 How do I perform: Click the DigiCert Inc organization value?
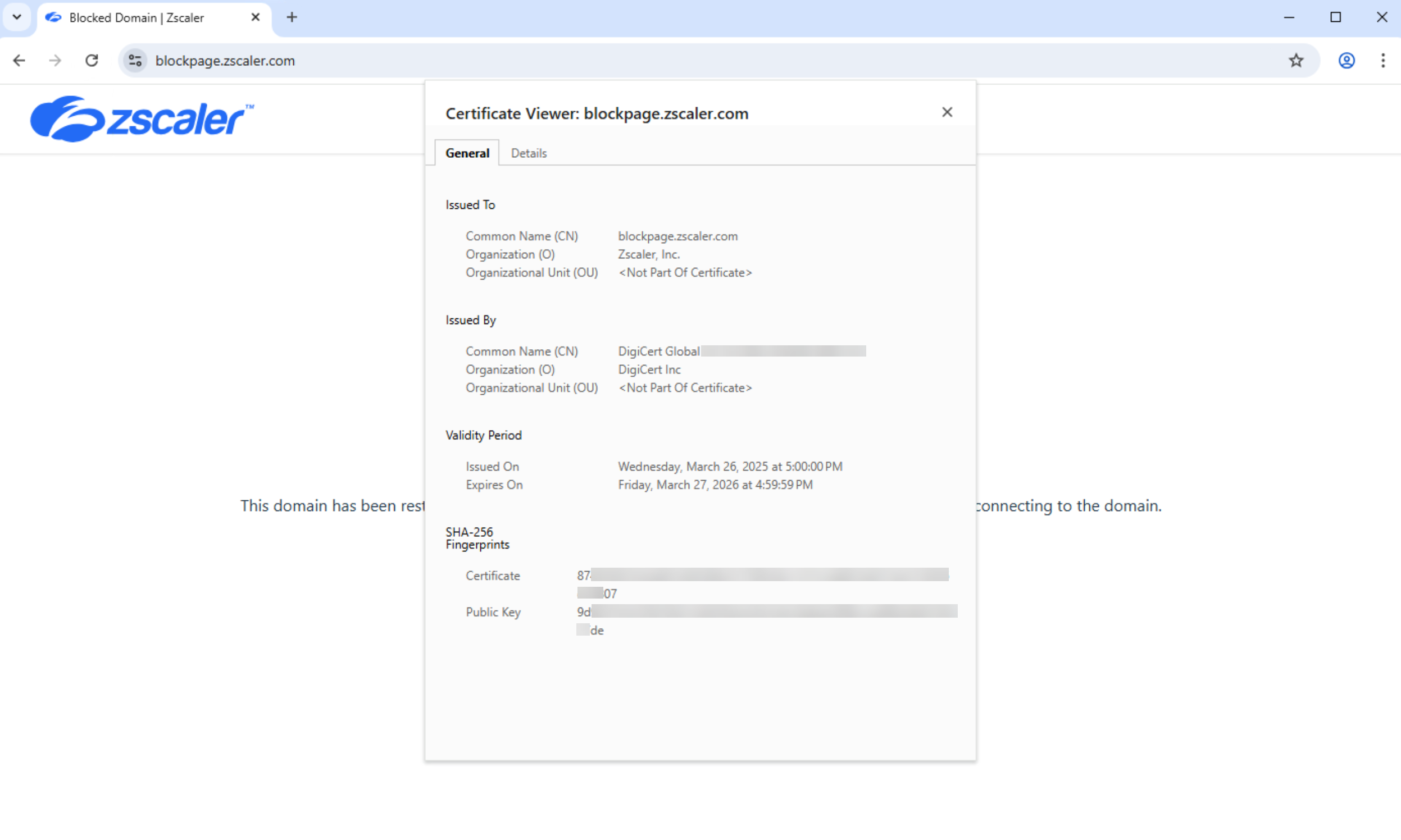(649, 369)
